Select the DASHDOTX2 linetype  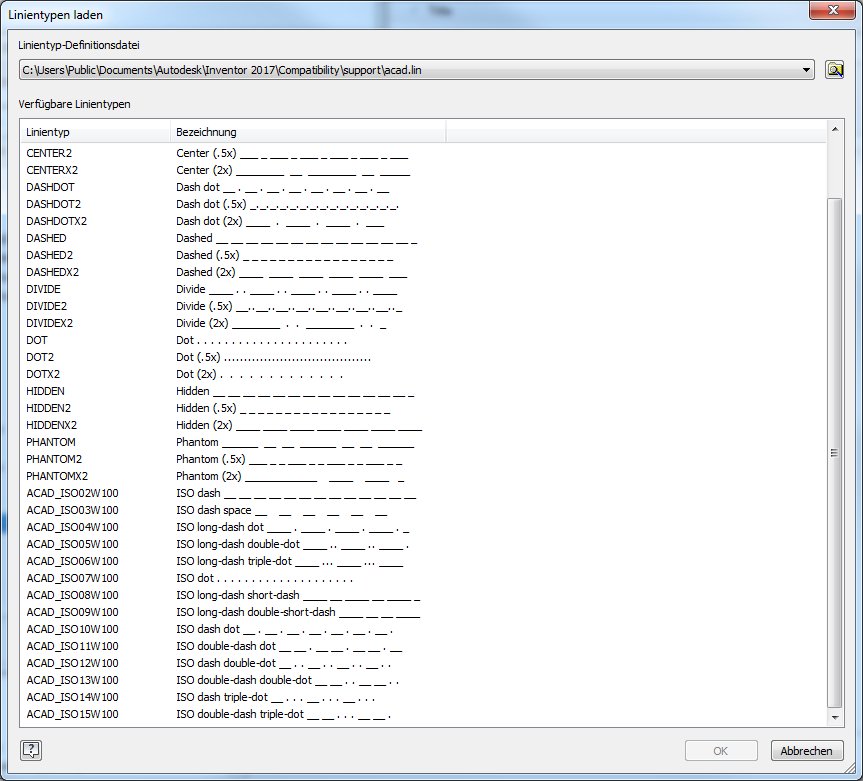click(x=56, y=221)
